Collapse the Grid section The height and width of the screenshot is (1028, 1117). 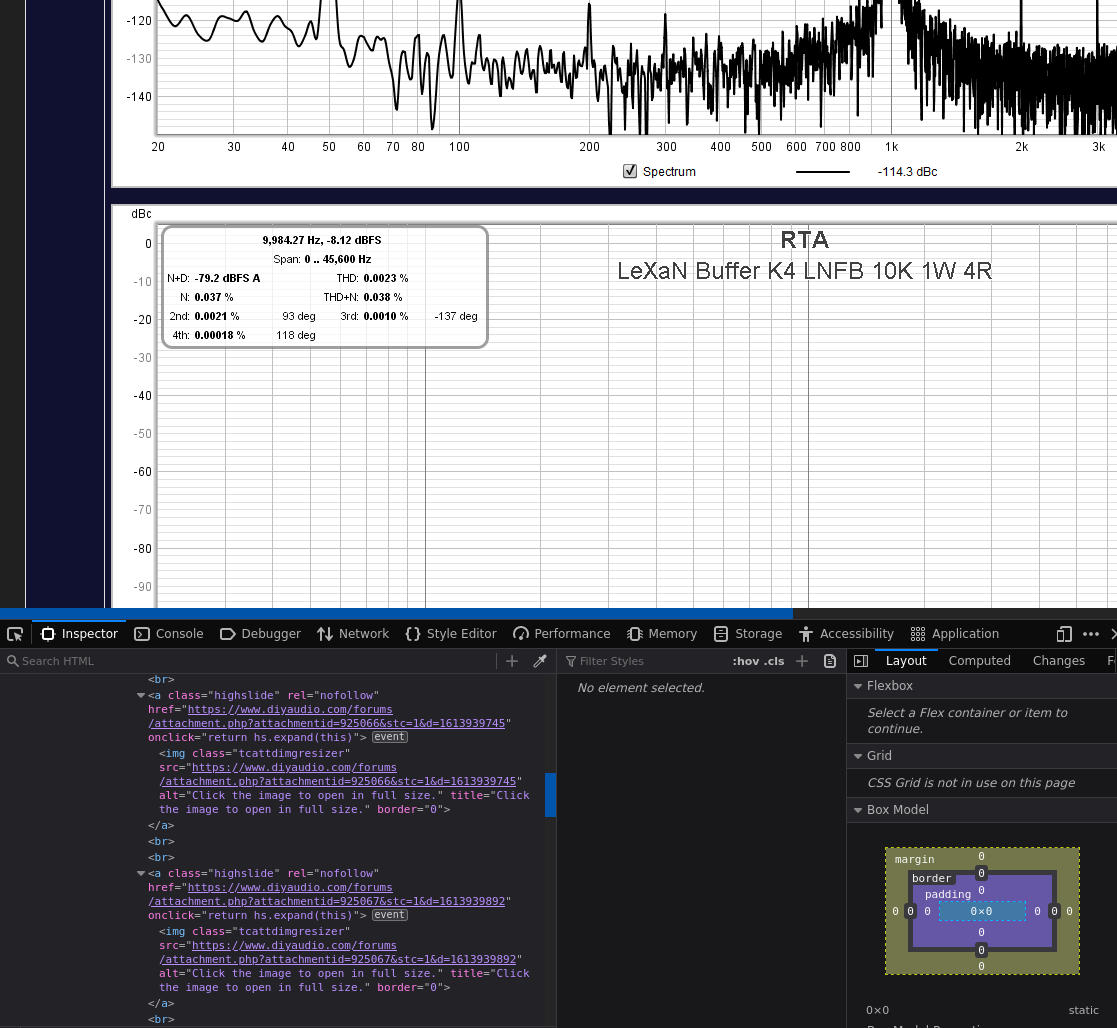[x=858, y=756]
